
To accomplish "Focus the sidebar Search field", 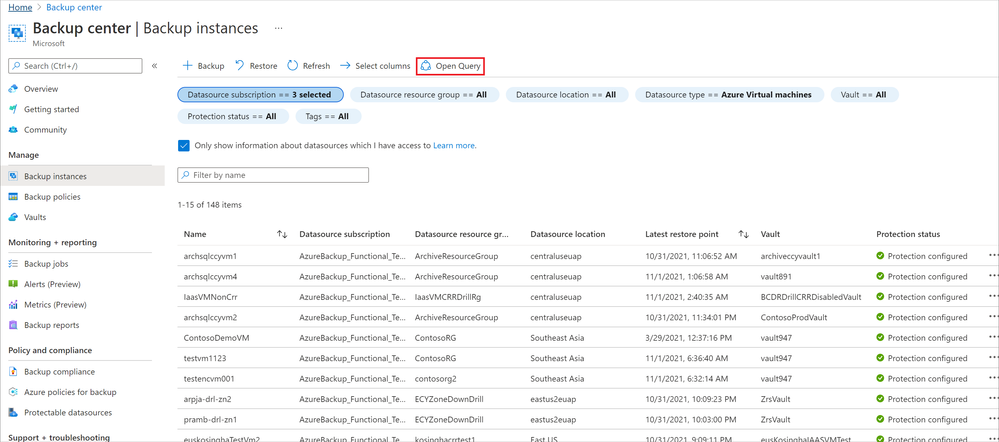I will (x=75, y=66).
